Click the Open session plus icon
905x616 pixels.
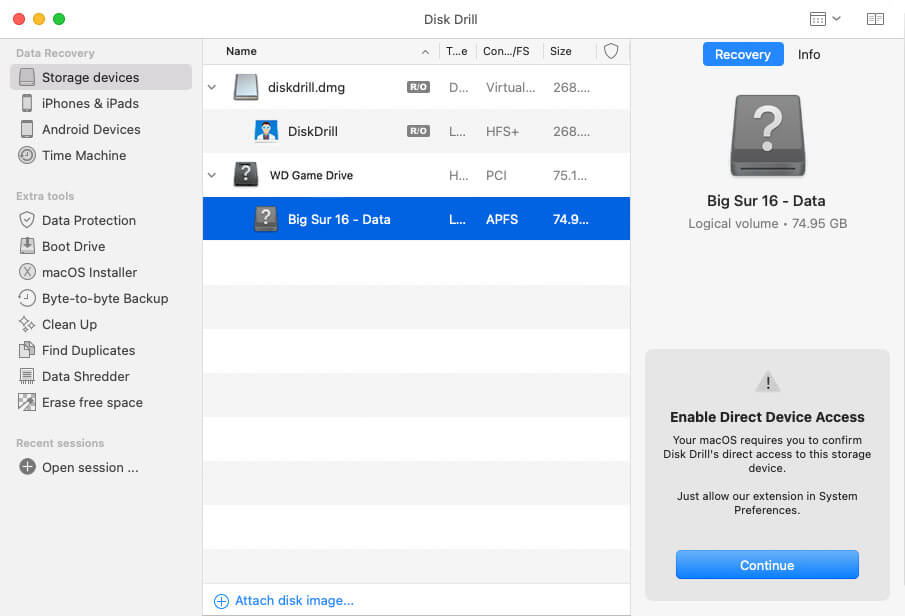point(27,466)
